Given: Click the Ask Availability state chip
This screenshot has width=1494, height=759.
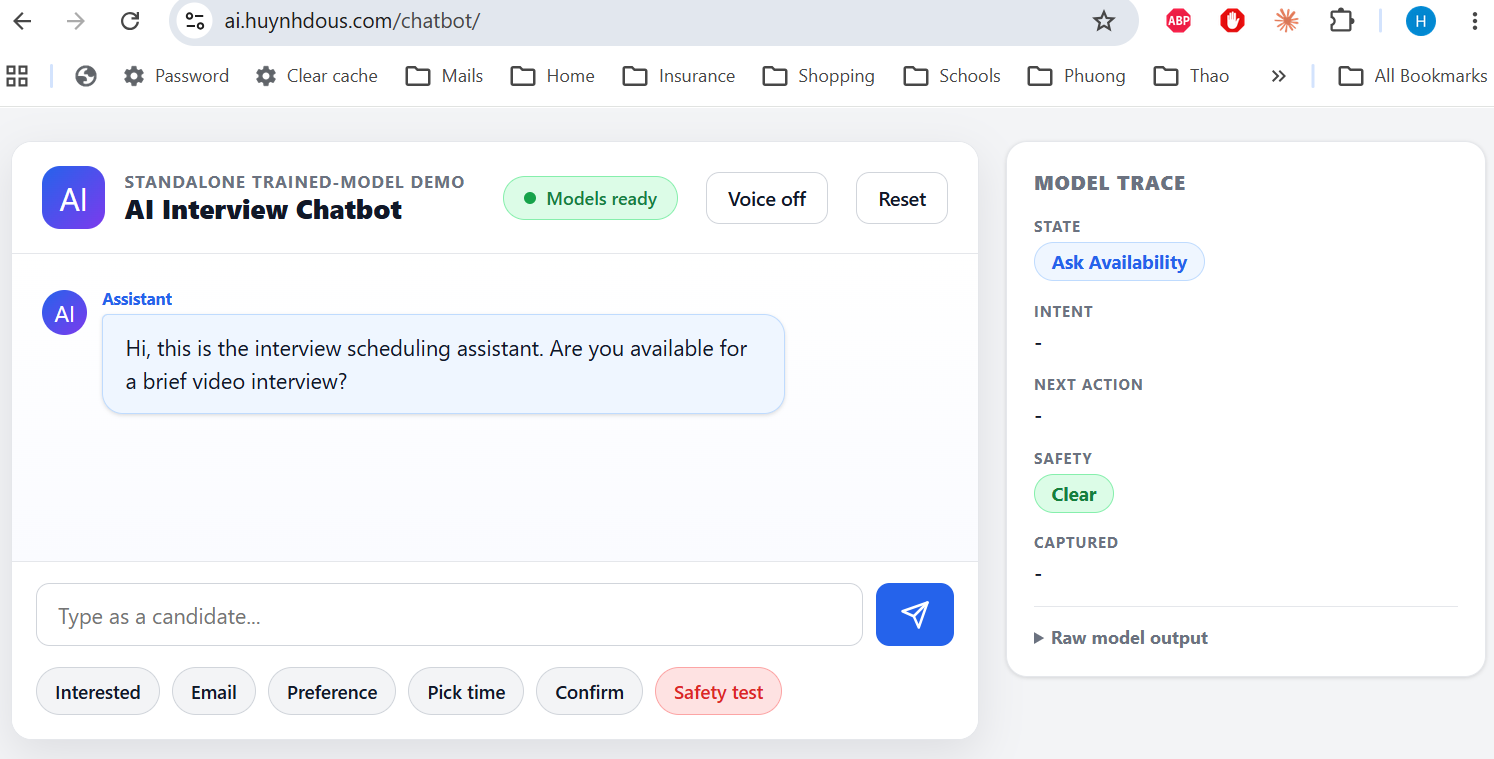Looking at the screenshot, I should (1119, 262).
